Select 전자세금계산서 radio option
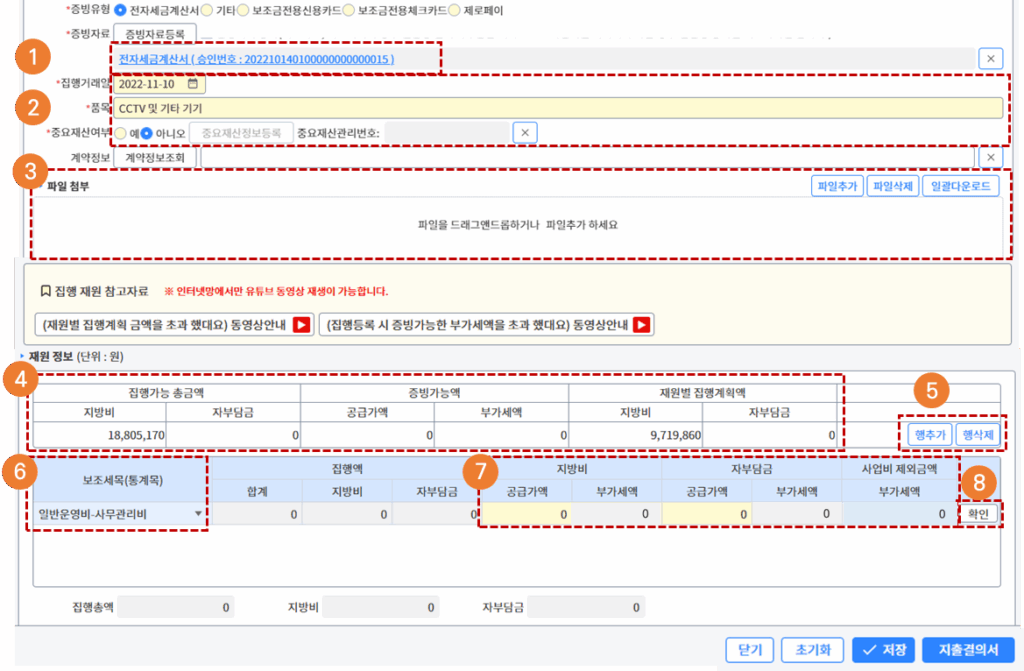 [x=120, y=10]
